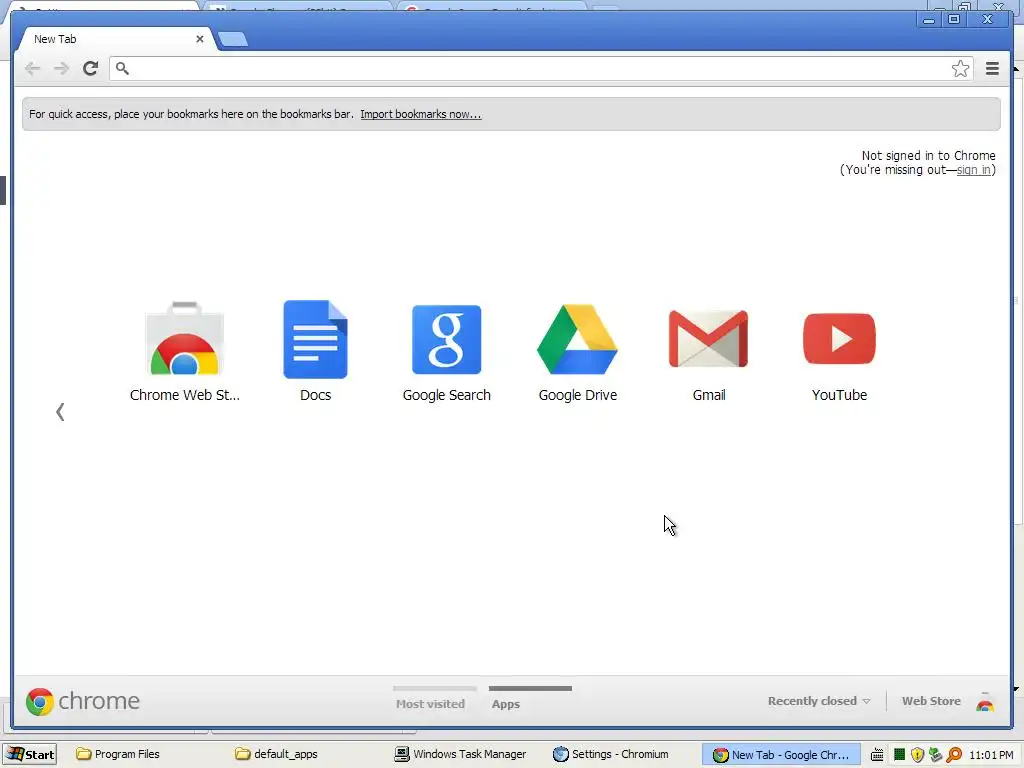Switch to default_apps taskbar window

(x=278, y=754)
